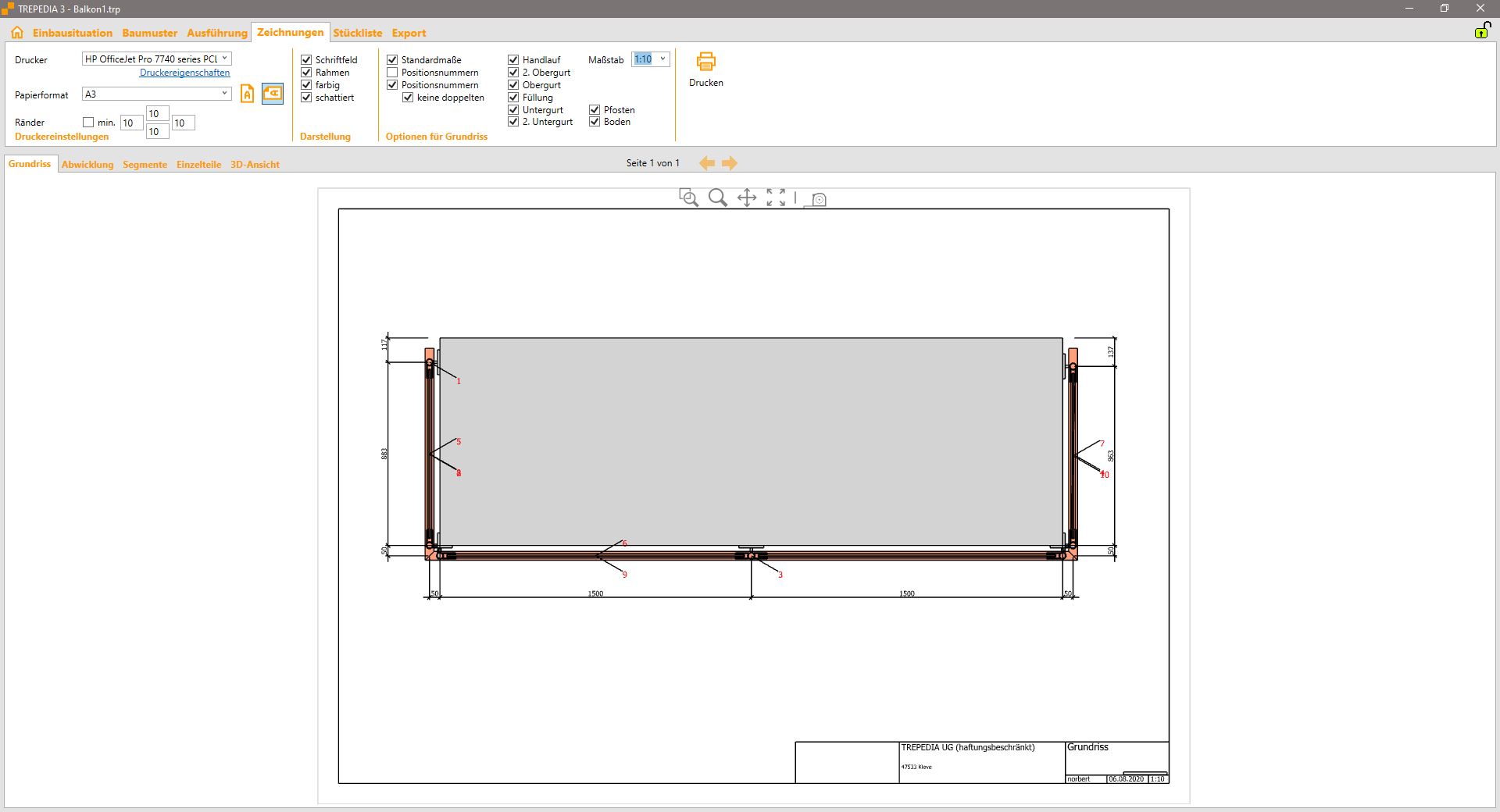Open the 3D-Ansicht view tab
The height and width of the screenshot is (812, 1500).
[x=255, y=165]
